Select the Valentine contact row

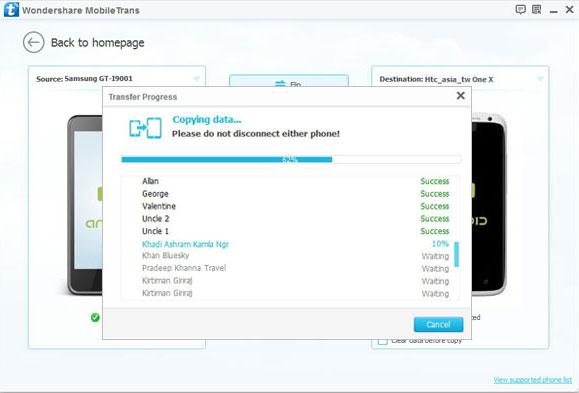click(290, 206)
